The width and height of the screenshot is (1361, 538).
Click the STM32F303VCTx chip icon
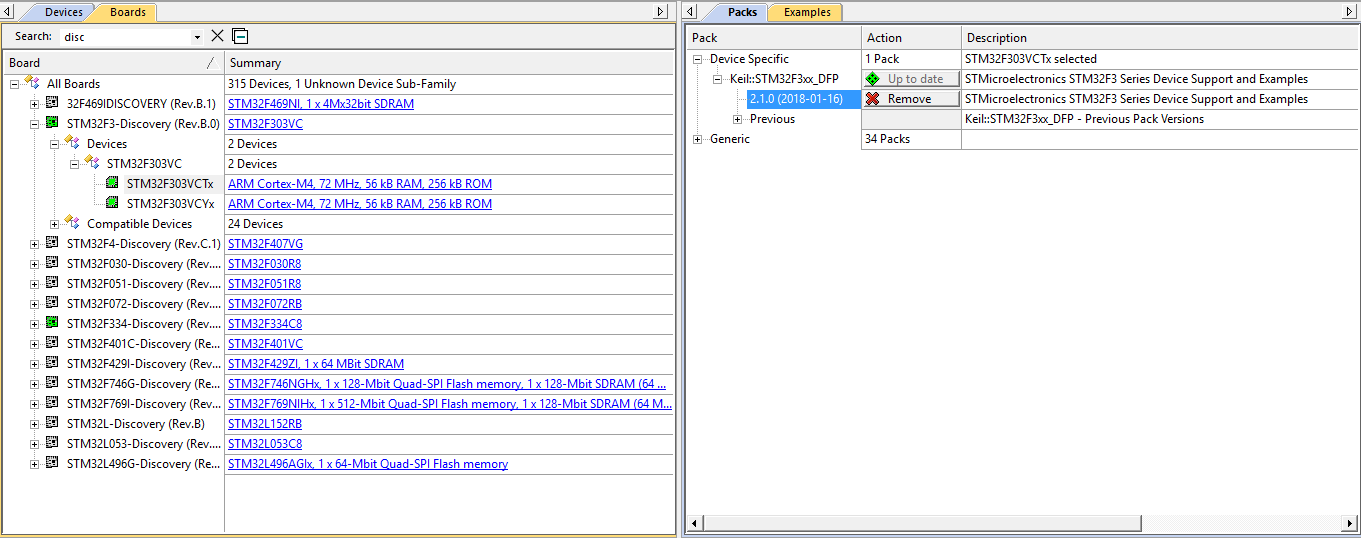pos(112,184)
